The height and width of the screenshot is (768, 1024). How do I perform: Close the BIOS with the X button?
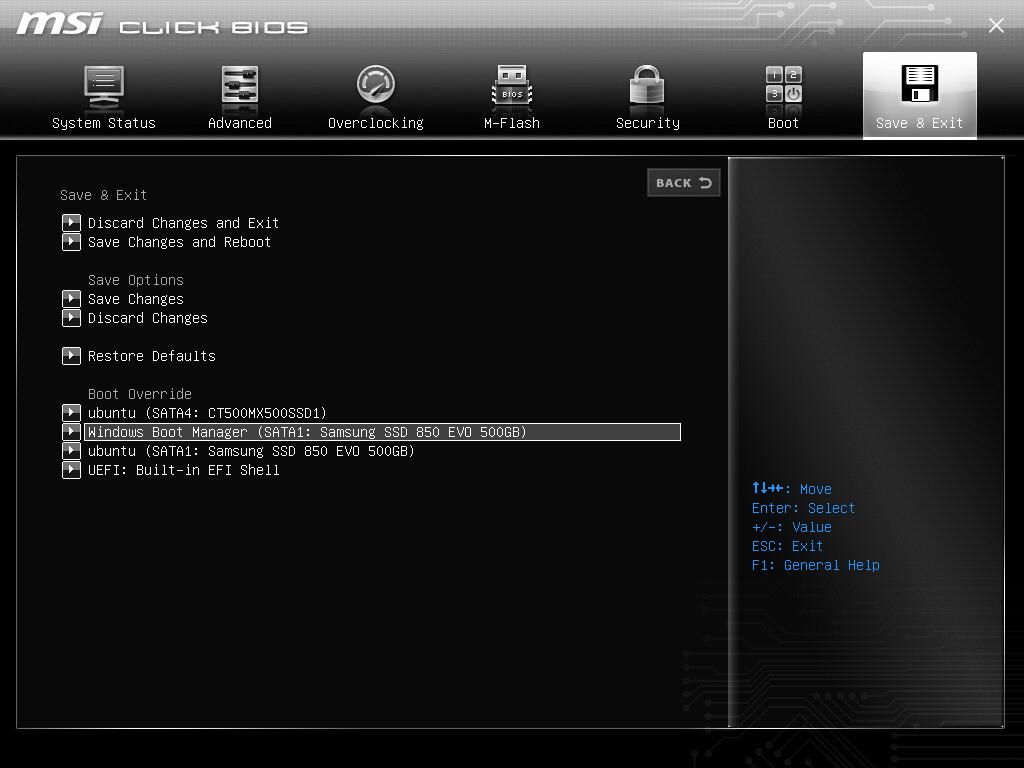click(x=996, y=25)
